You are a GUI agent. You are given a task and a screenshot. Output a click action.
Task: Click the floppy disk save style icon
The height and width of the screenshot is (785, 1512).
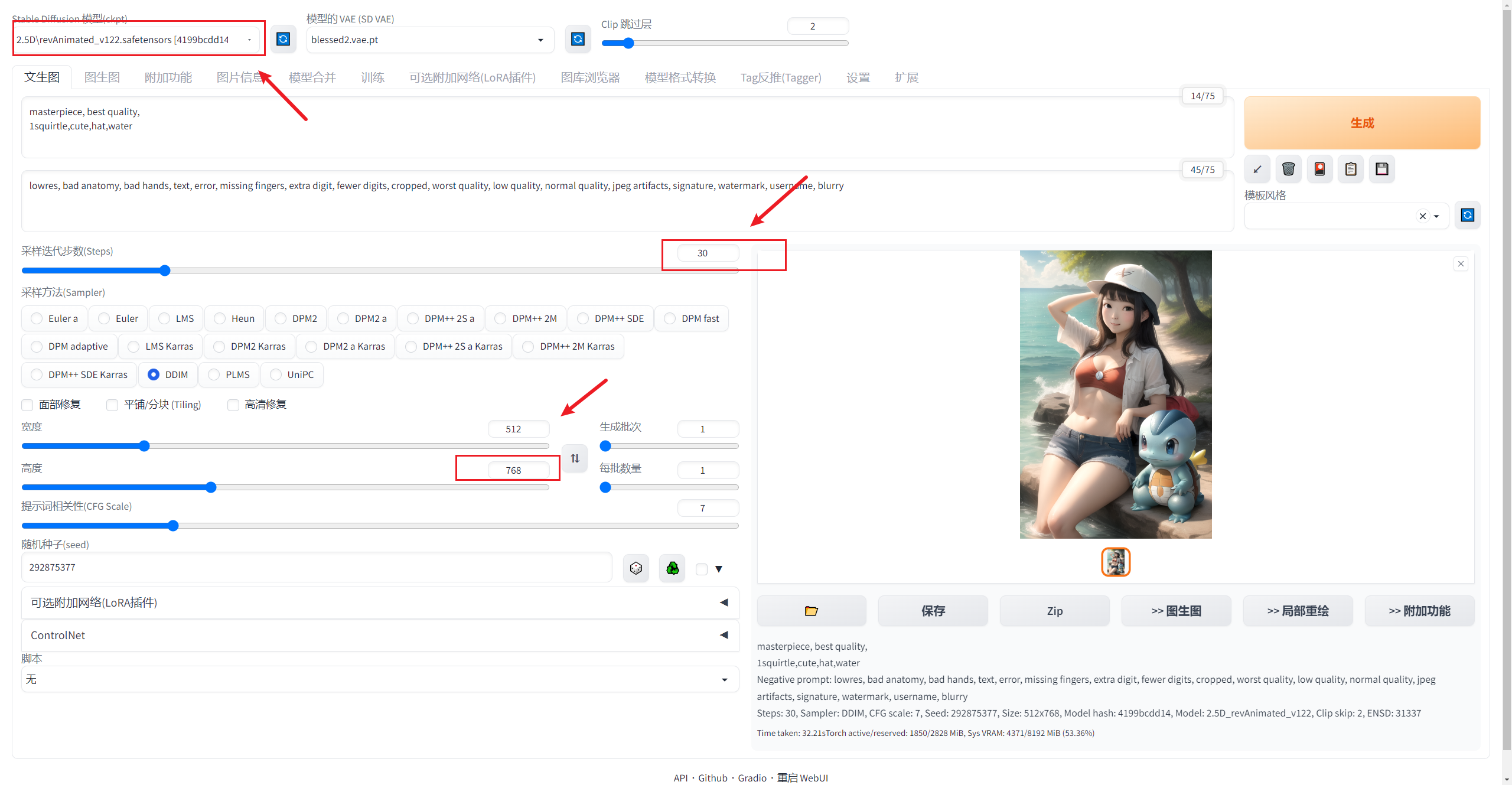coord(1382,170)
